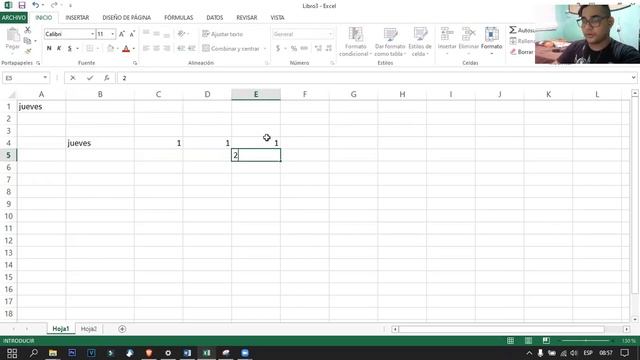Image resolution: width=640 pixels, height=360 pixels.
Task: Undo the last action
Action: [x=36, y=5]
